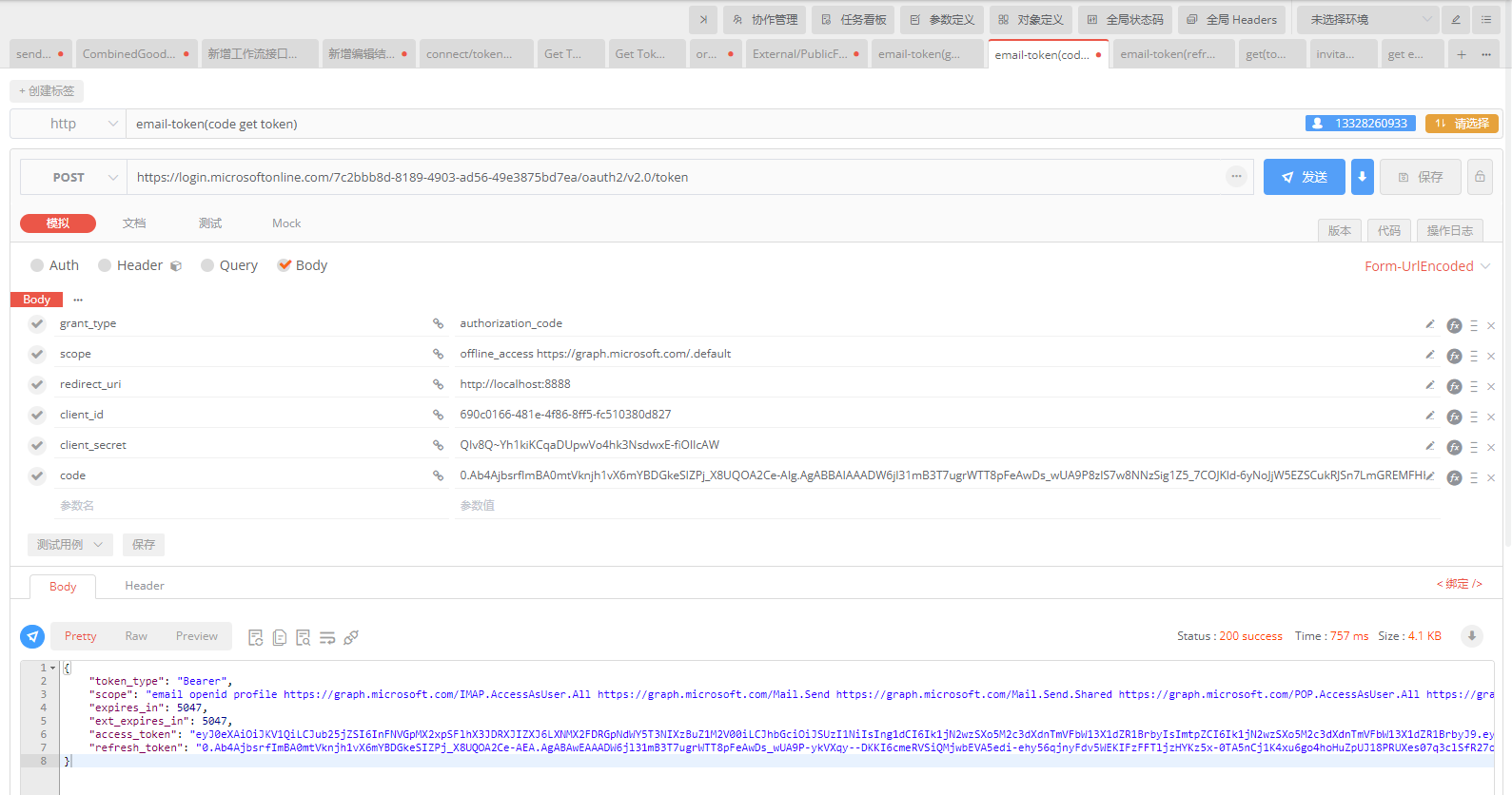Click the request name field email-token(code get token)
Viewport: 1512px width, 795px height.
[714, 124]
